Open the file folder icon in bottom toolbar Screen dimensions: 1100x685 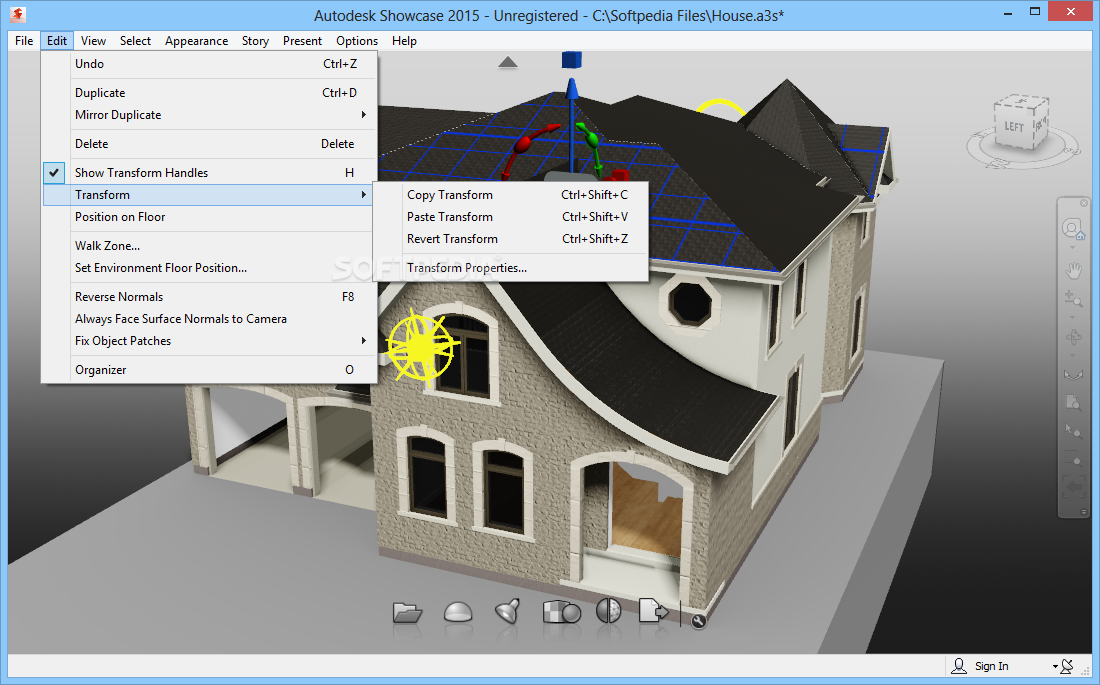coord(407,613)
